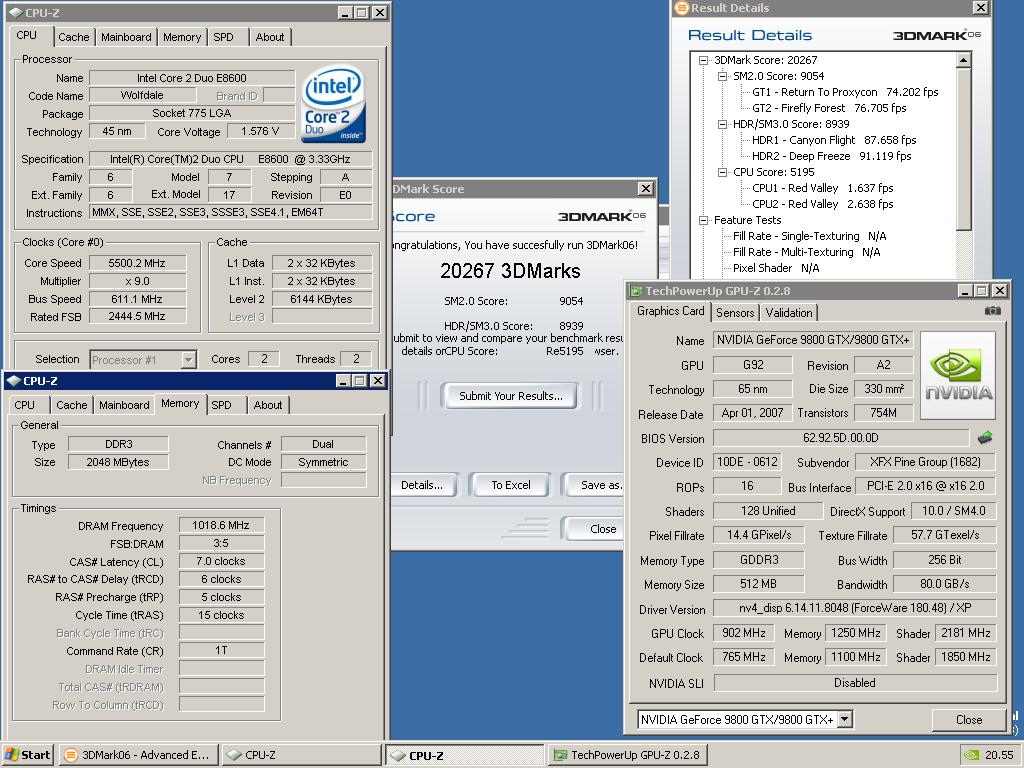1024x768 pixels.
Task: Open the NVIDIA icon in the system tray
Action: [x=972, y=755]
